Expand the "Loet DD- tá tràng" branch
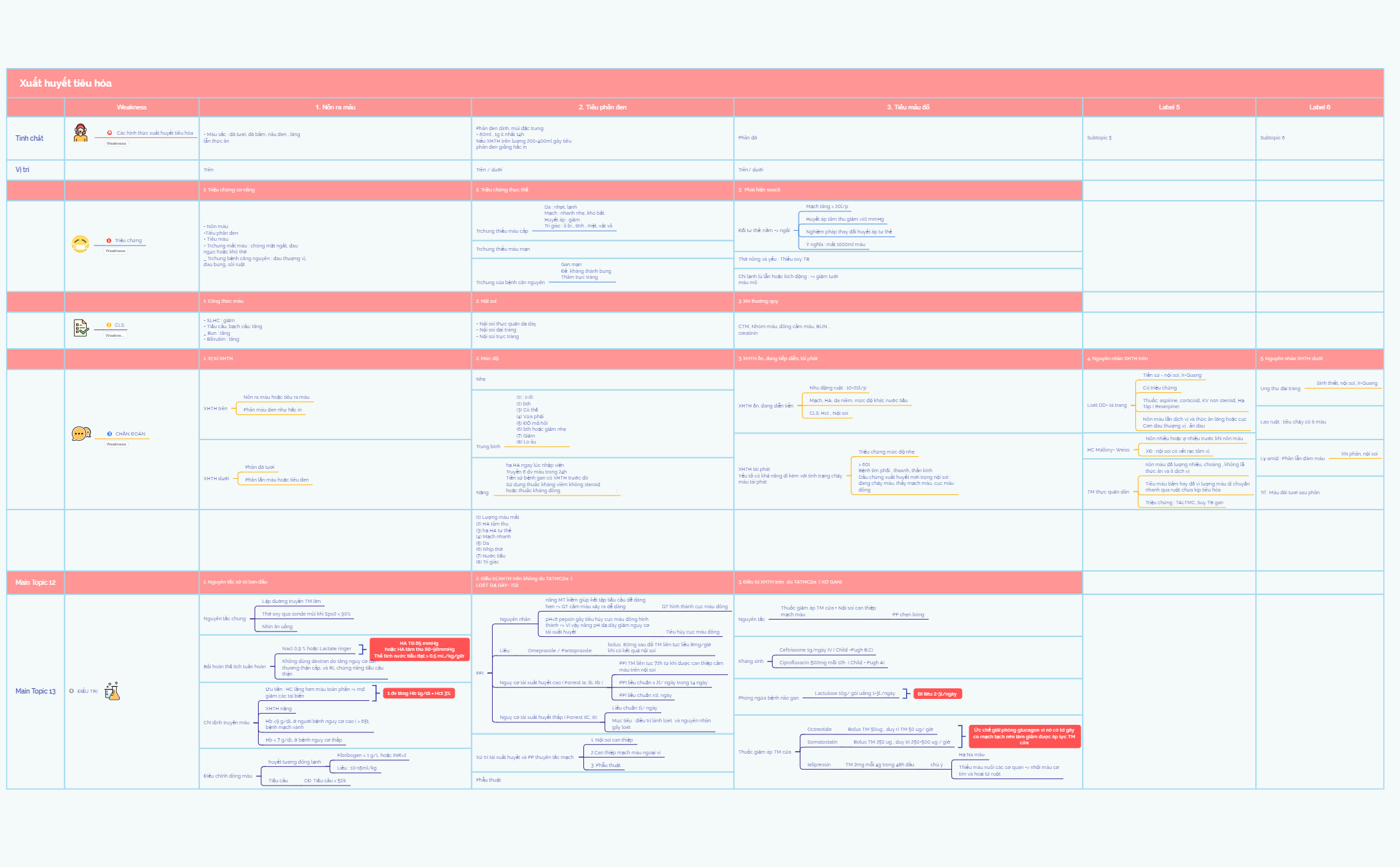Viewport: 1400px width, 867px height. click(x=1106, y=404)
